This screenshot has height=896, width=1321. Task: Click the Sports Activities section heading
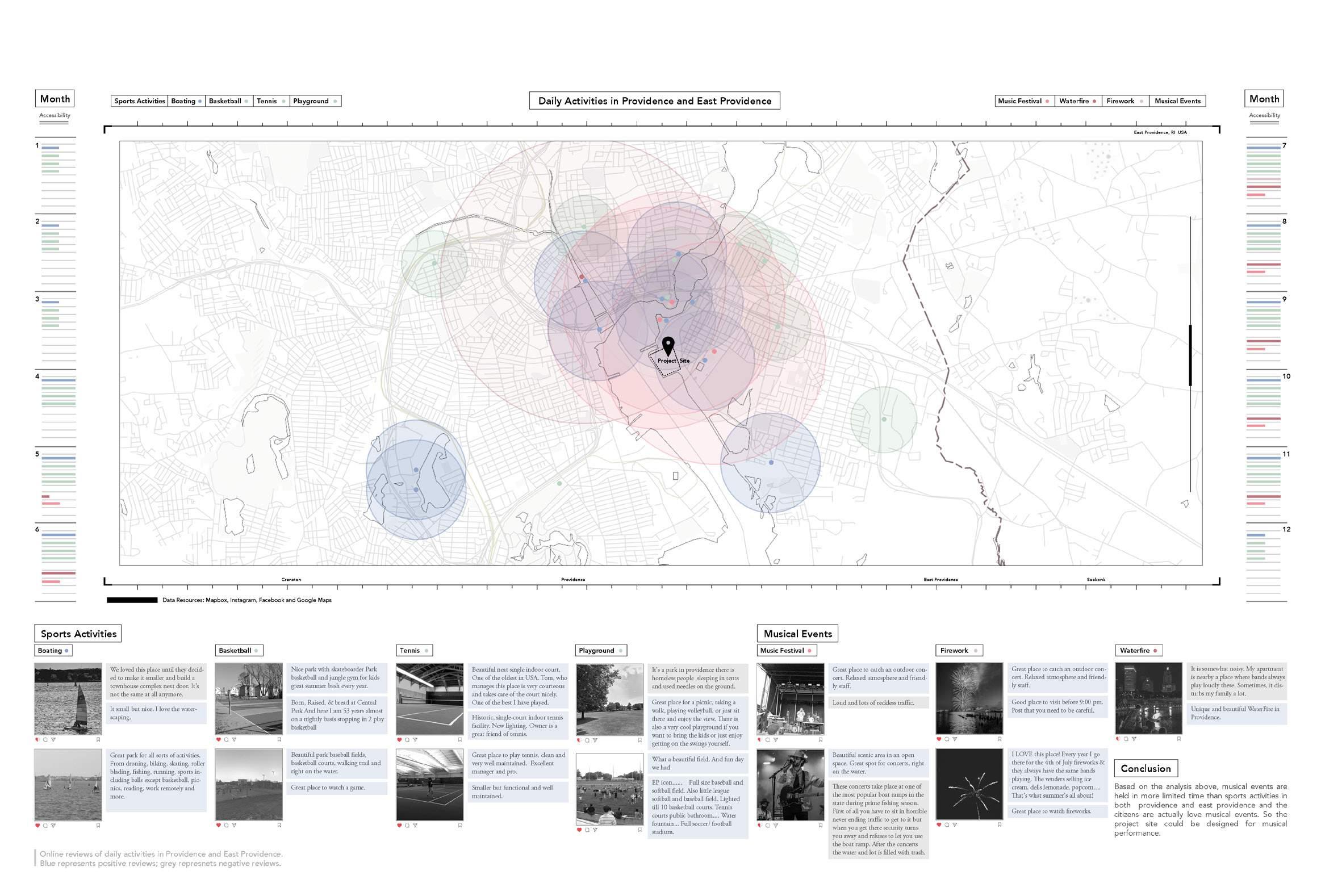point(78,634)
